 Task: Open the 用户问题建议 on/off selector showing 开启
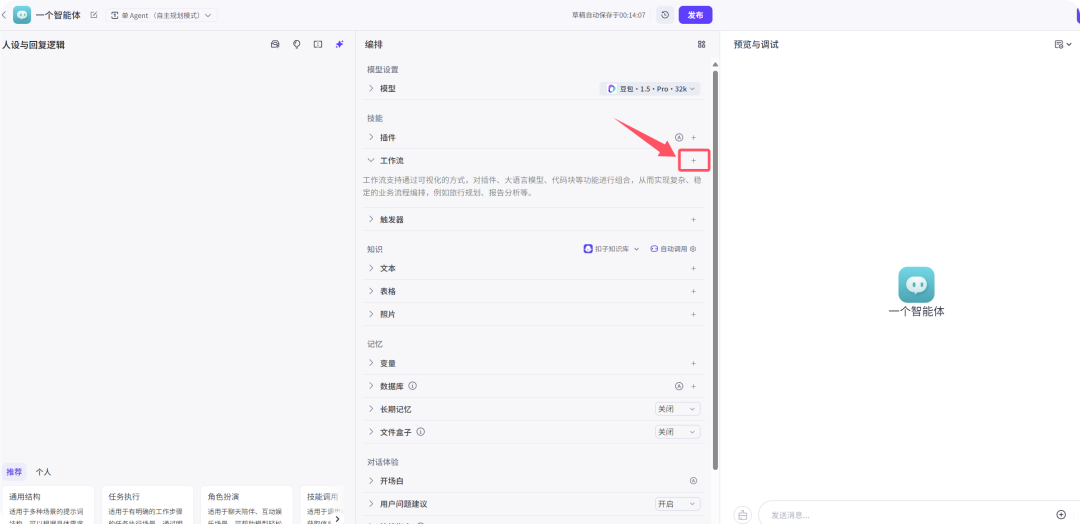click(x=677, y=503)
